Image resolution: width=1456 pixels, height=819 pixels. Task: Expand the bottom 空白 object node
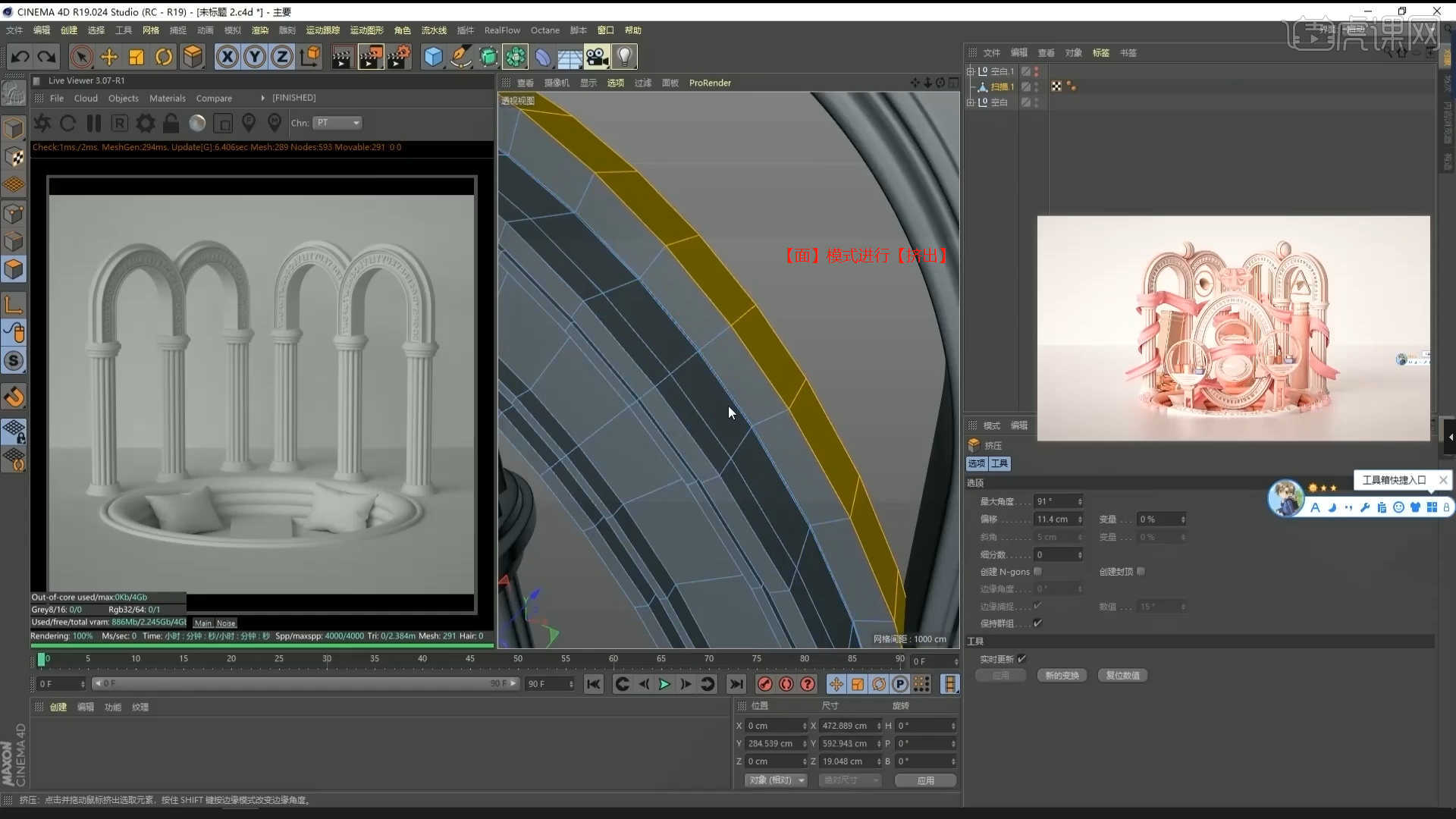970,102
